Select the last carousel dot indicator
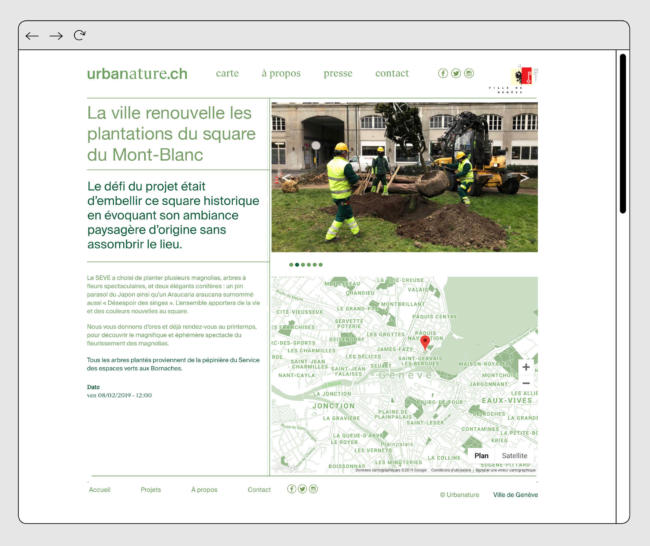 point(320,265)
